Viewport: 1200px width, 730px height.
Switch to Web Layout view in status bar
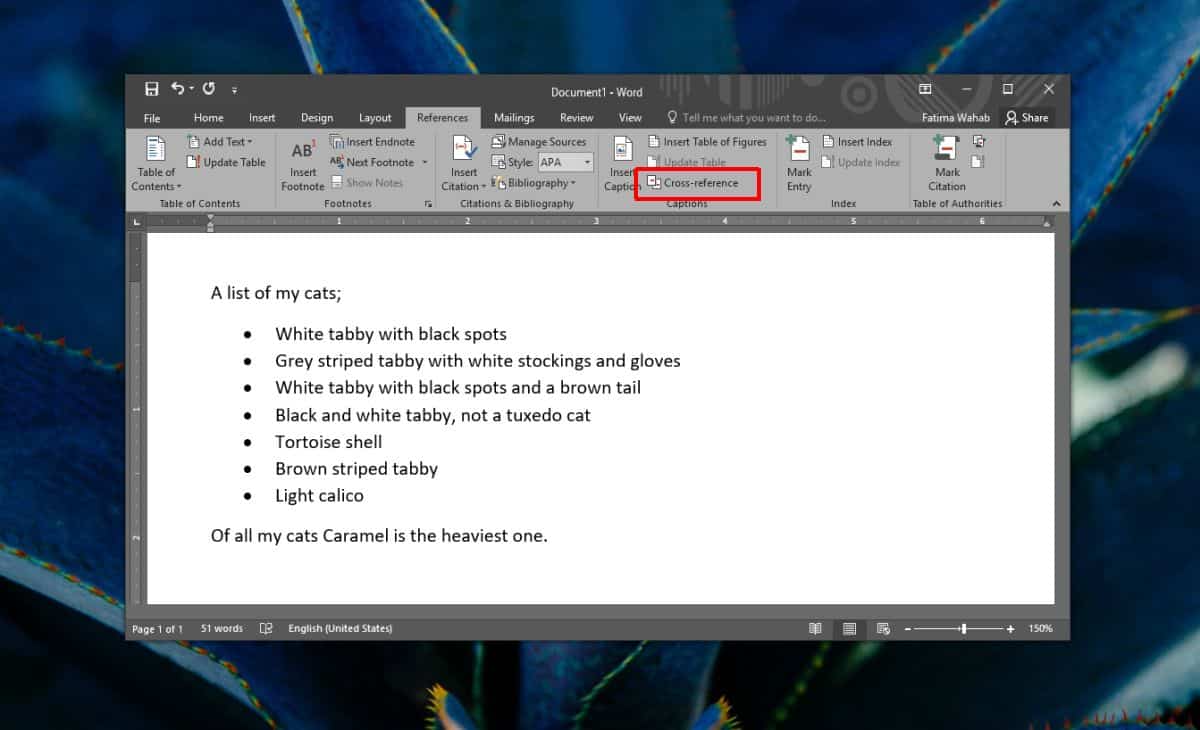pyautogui.click(x=883, y=629)
